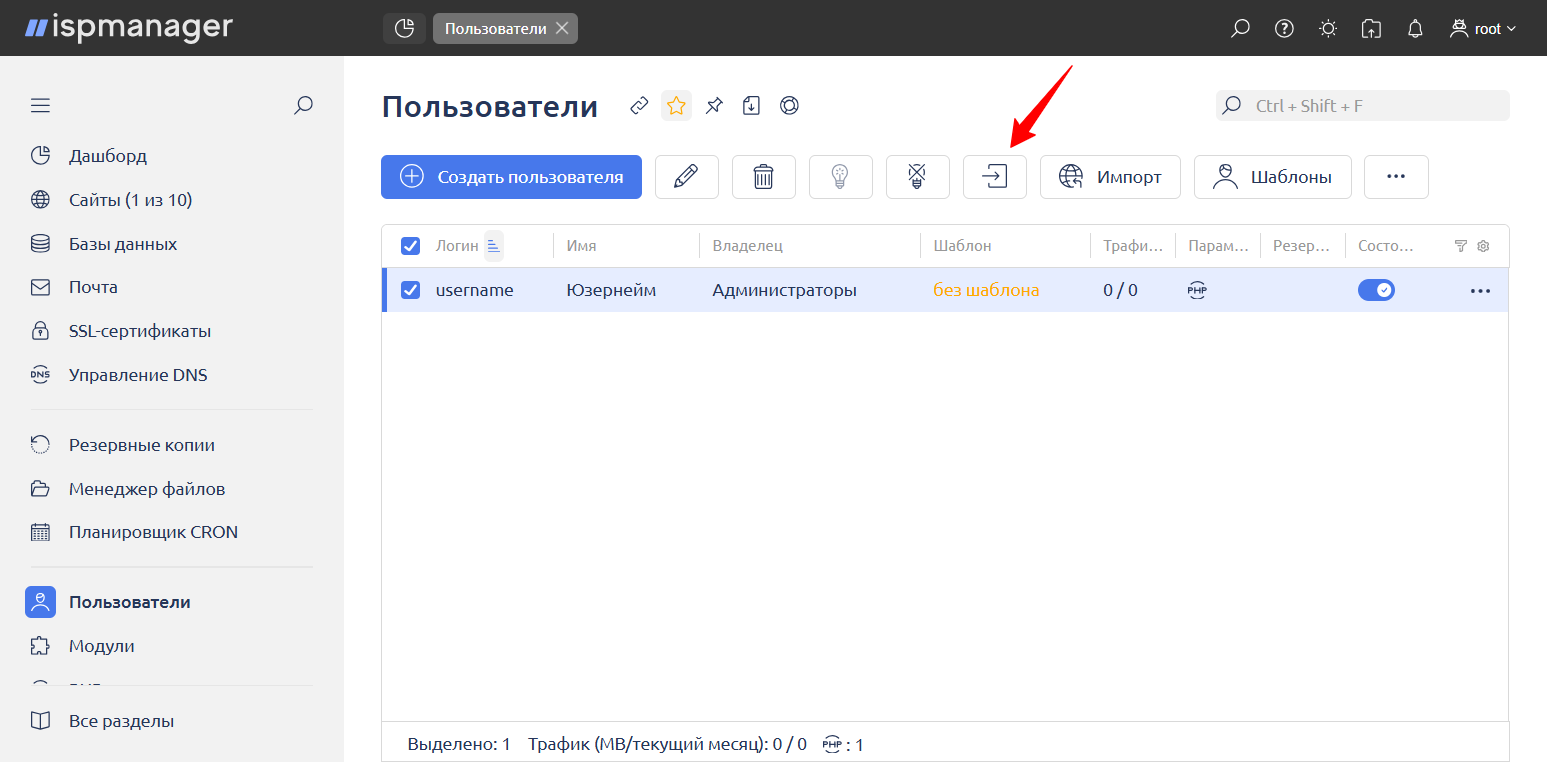Open the notifications bell icon

[x=1415, y=29]
